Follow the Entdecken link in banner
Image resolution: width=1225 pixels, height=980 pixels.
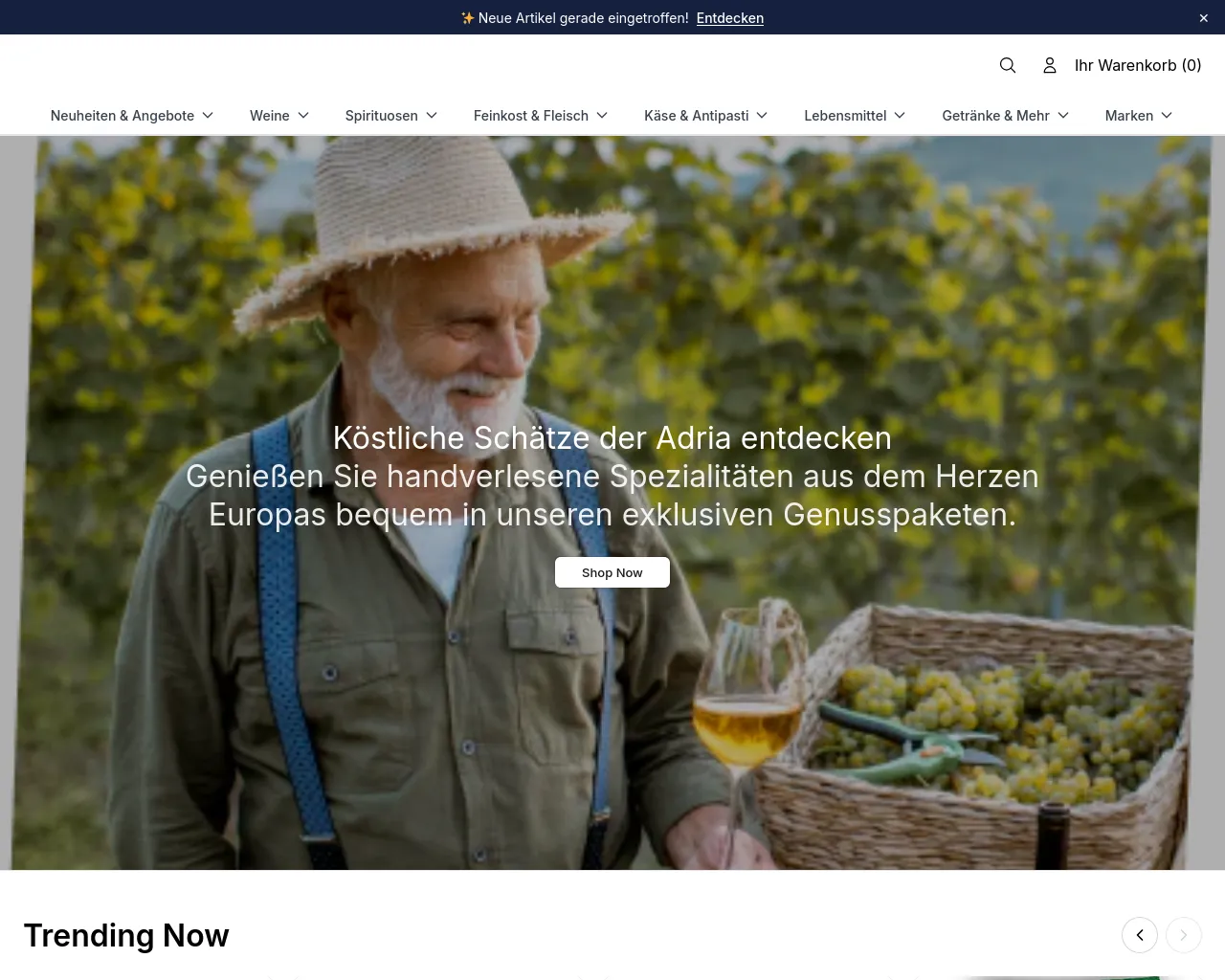click(730, 18)
